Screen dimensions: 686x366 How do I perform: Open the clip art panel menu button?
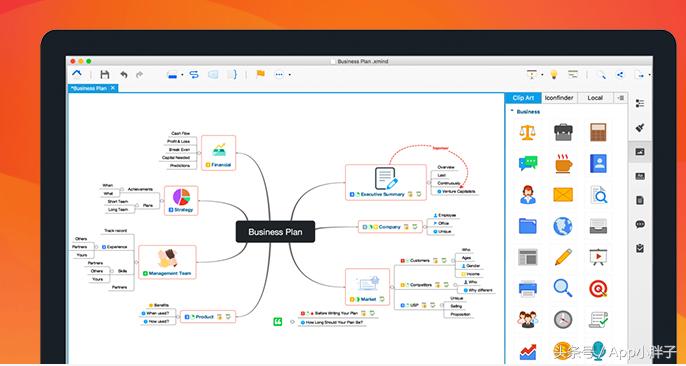tap(620, 98)
